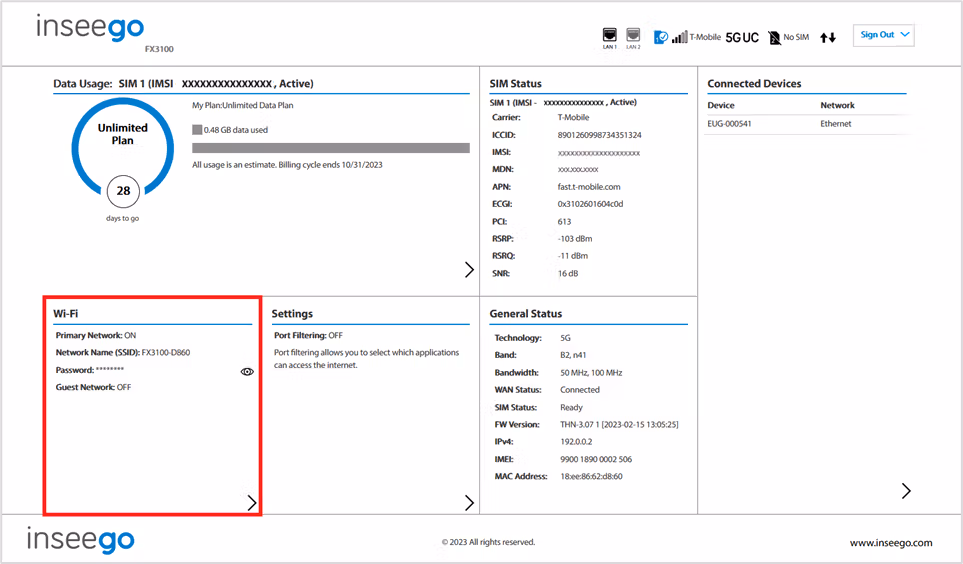This screenshot has height=564, width=963.
Task: Click Primary Network: ON status
Action: click(x=96, y=335)
